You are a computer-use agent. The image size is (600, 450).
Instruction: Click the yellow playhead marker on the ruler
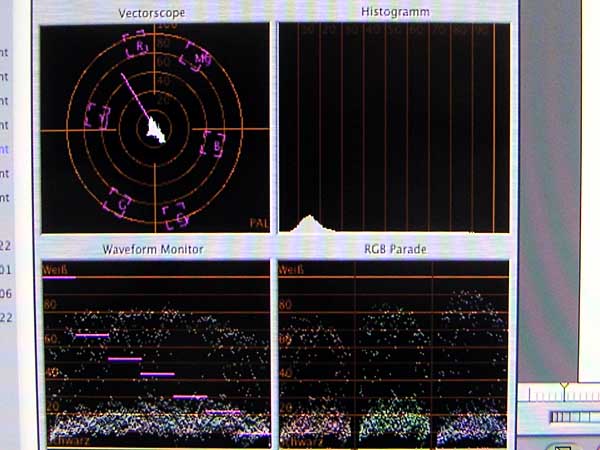coord(564,386)
